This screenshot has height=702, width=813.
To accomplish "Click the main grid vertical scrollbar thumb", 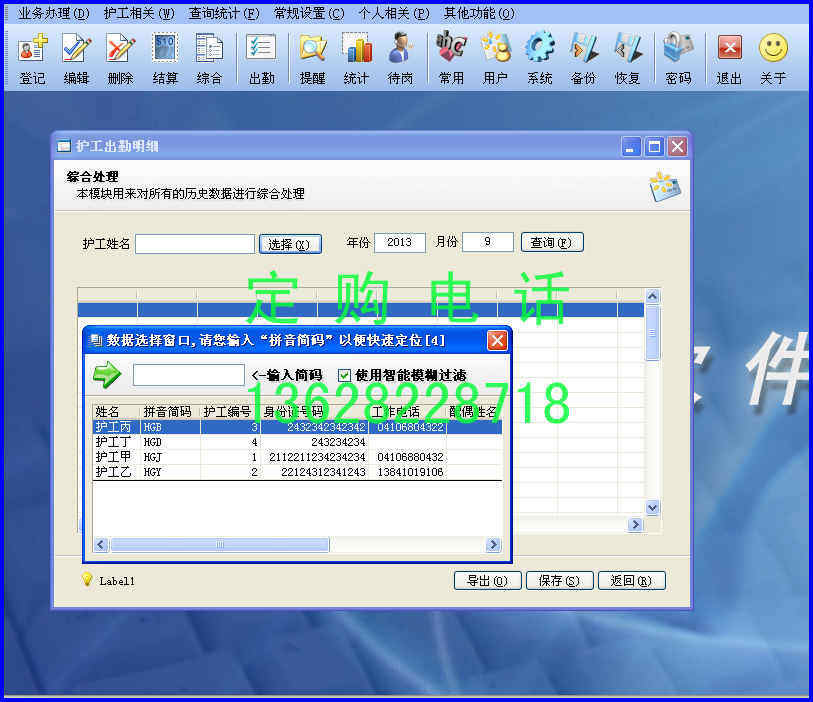I will coord(652,332).
